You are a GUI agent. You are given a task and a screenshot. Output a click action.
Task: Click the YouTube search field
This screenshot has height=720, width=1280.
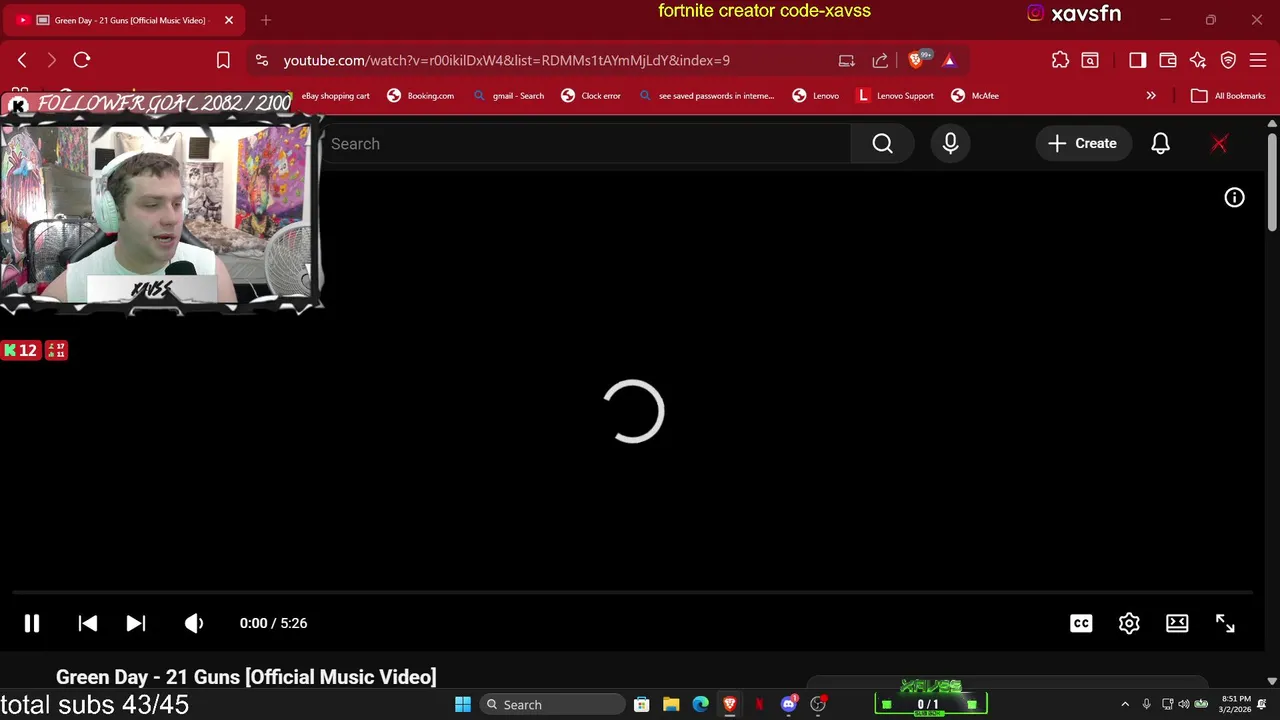click(585, 144)
